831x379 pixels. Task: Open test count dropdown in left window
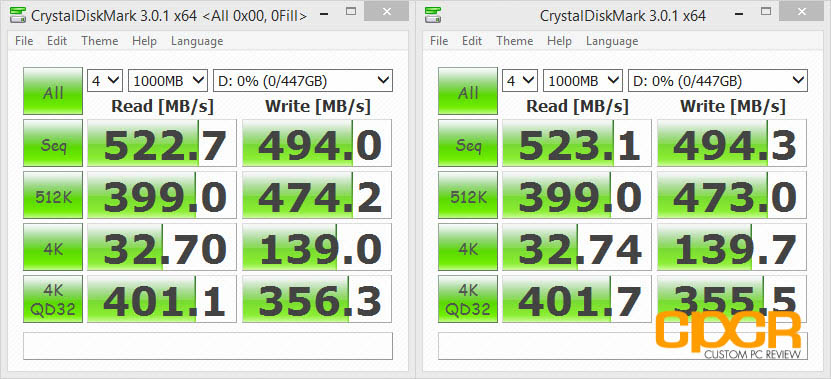(105, 81)
